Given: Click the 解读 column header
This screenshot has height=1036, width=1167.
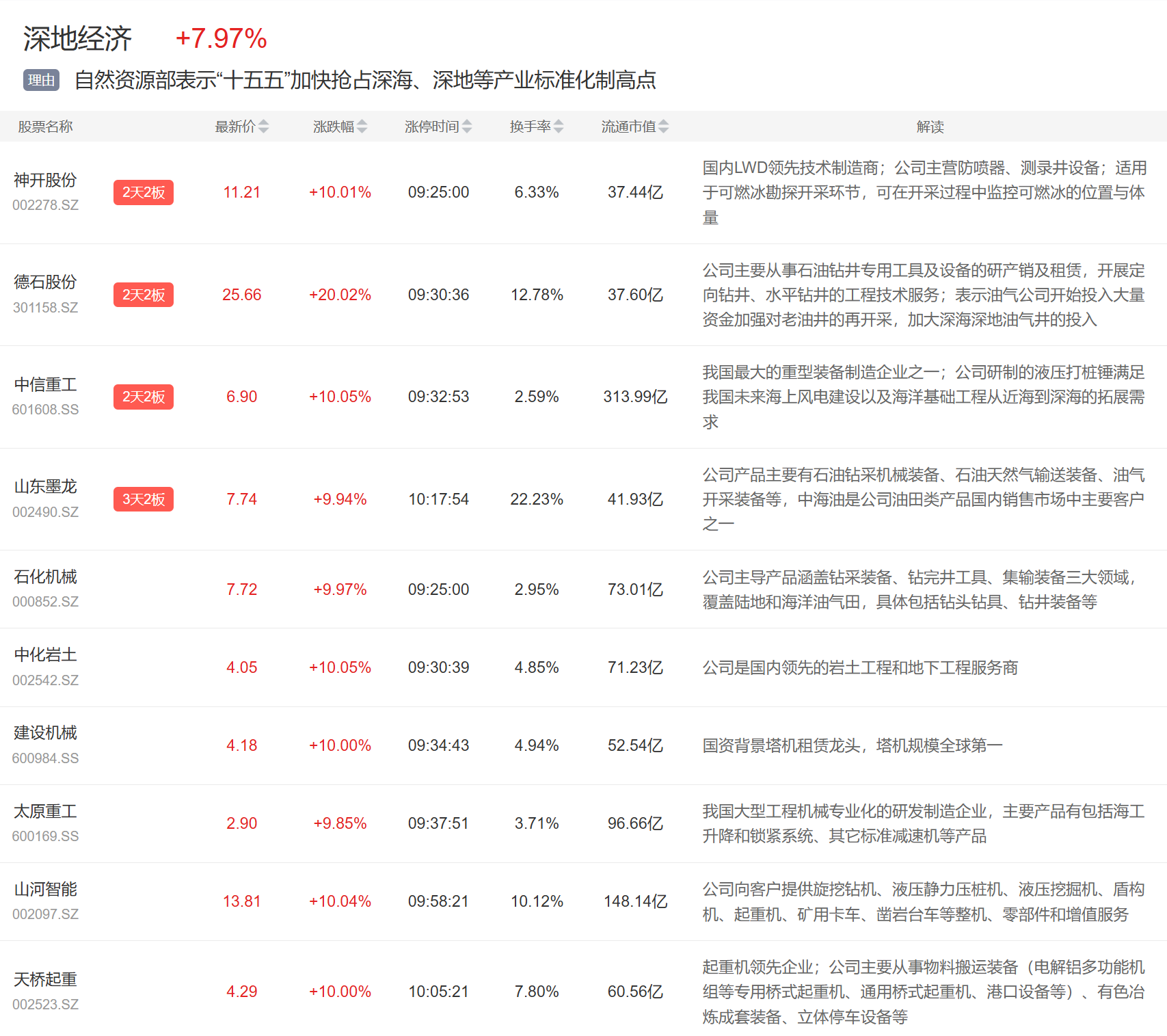Looking at the screenshot, I should point(930,127).
